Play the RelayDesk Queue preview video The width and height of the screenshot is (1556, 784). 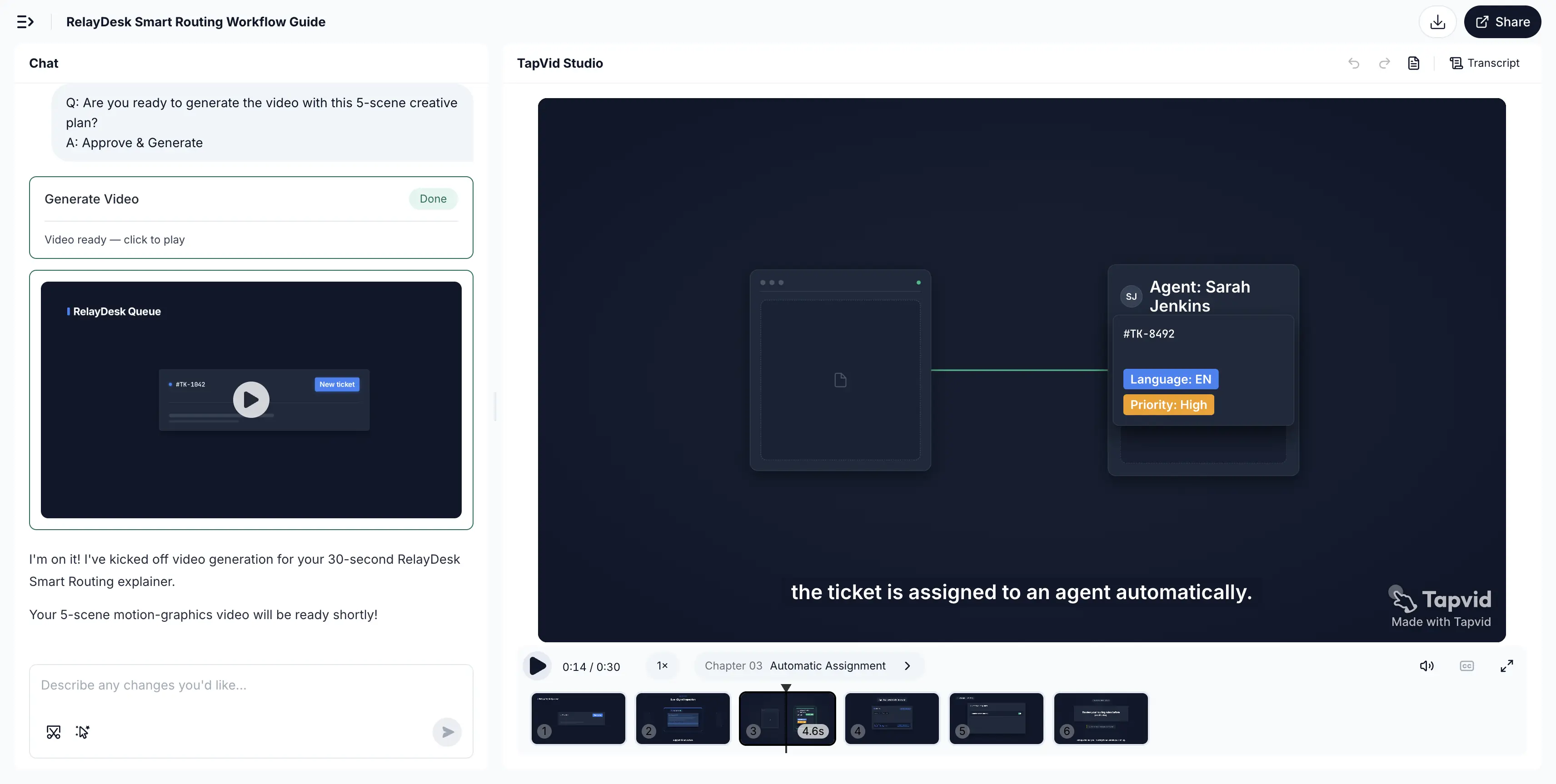click(x=251, y=400)
